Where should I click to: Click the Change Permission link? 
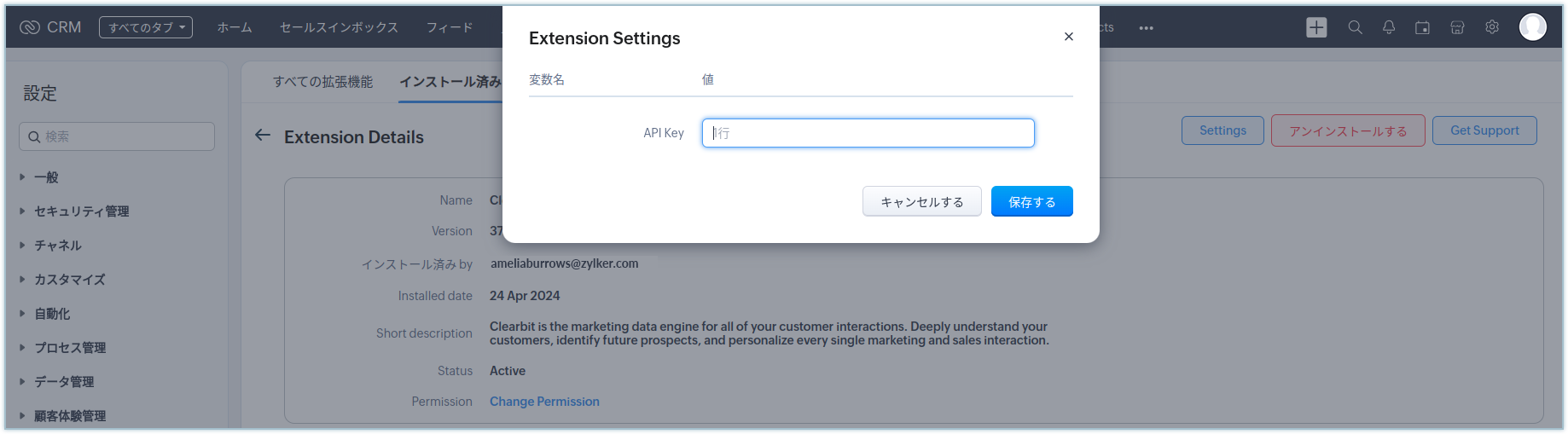(544, 402)
